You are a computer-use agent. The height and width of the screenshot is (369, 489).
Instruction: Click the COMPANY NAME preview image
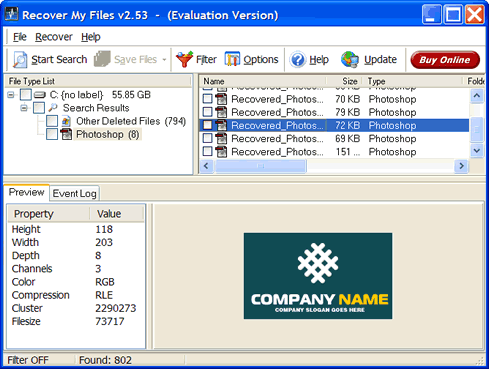pyautogui.click(x=318, y=276)
